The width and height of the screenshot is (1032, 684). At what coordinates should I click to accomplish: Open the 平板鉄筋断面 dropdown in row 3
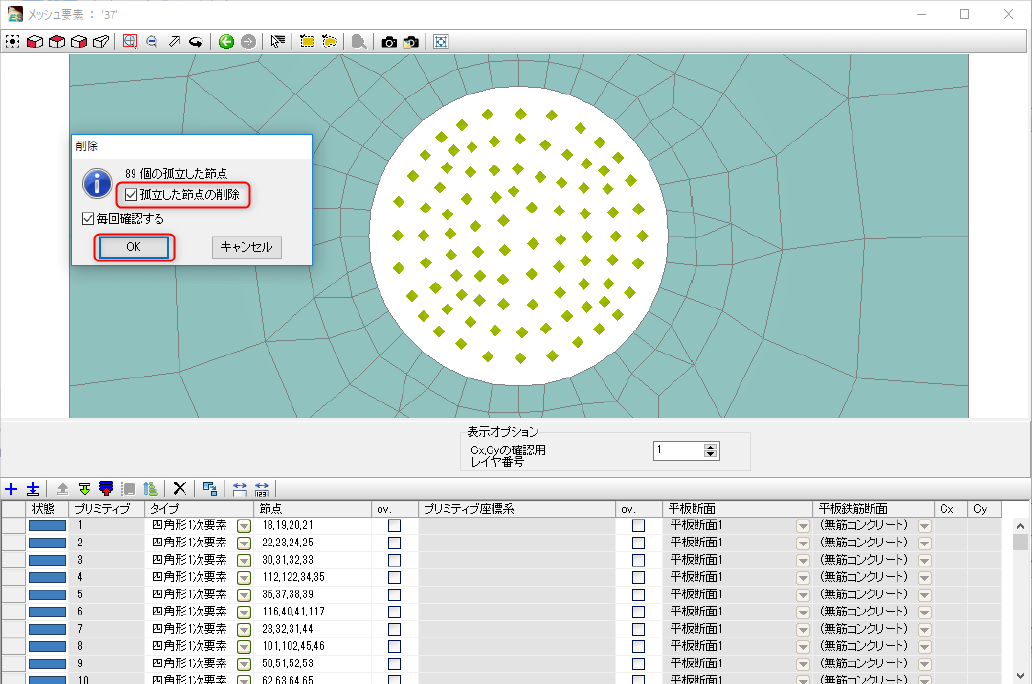click(x=924, y=560)
